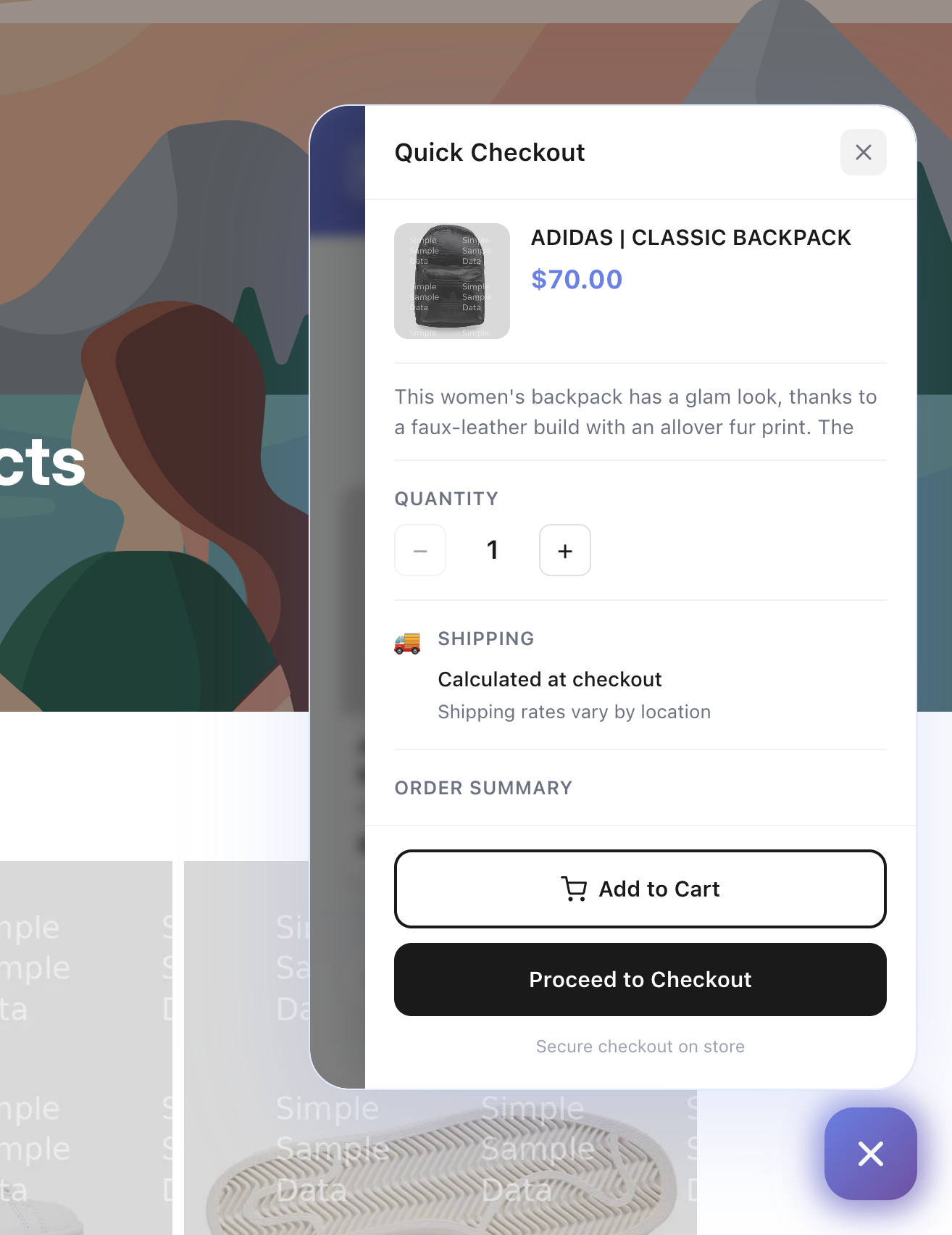Click the Secure checkout on store text

click(x=640, y=1046)
